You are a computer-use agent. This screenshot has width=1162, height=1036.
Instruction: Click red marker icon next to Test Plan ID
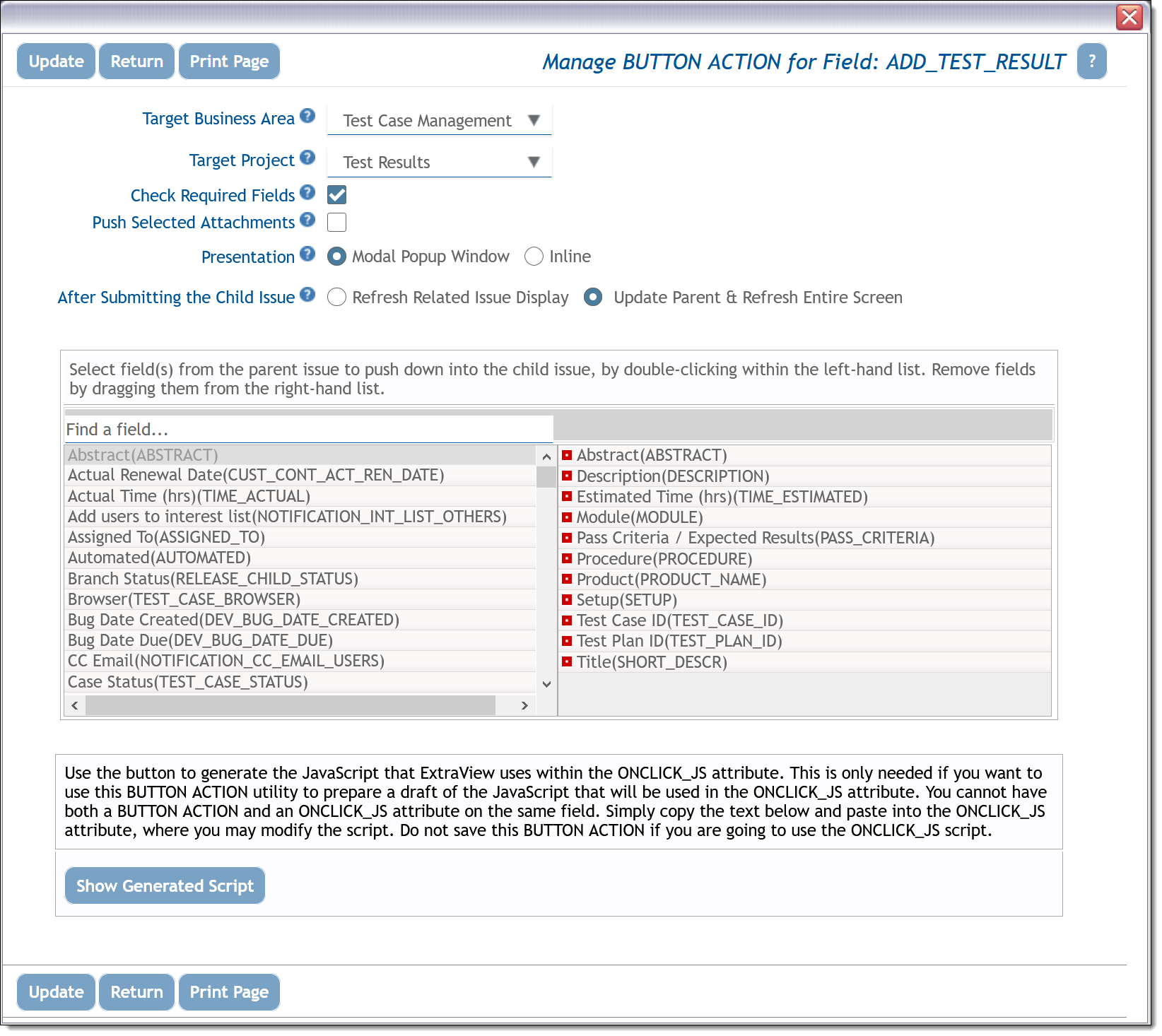(567, 641)
